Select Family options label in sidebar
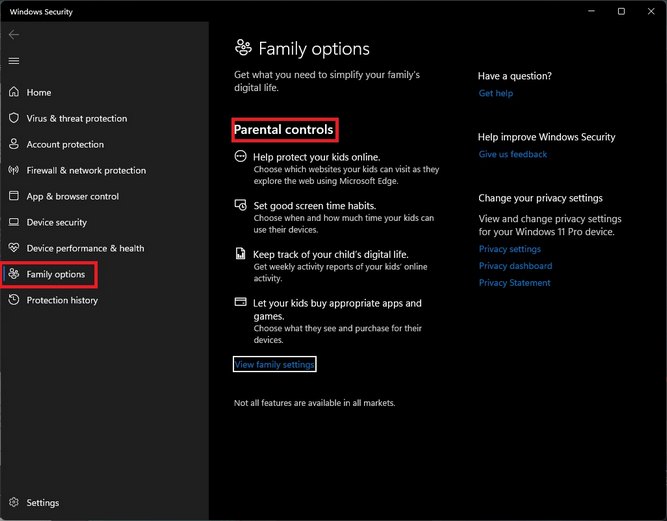The height and width of the screenshot is (521, 667). pyautogui.click(x=56, y=274)
